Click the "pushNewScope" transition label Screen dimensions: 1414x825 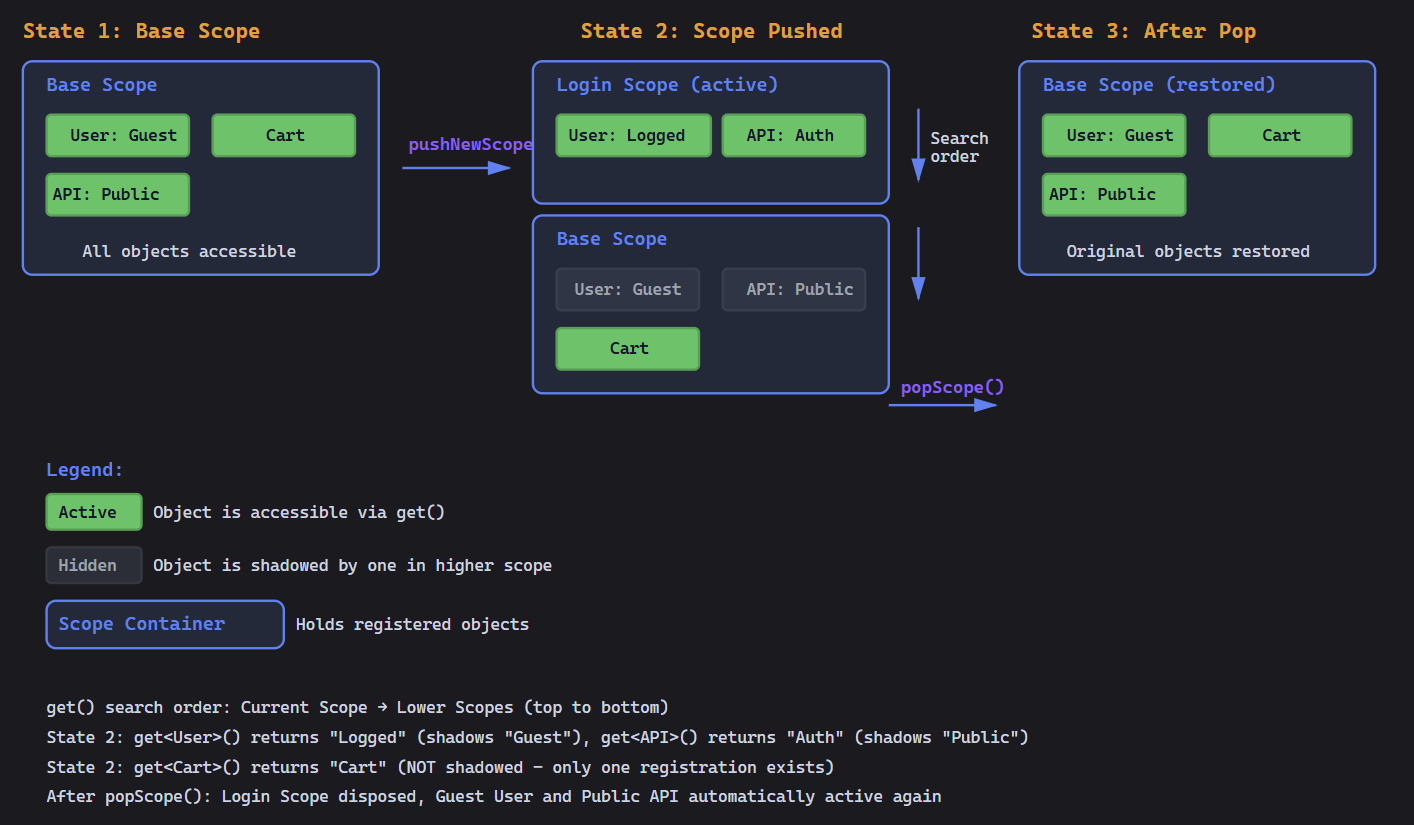(470, 145)
